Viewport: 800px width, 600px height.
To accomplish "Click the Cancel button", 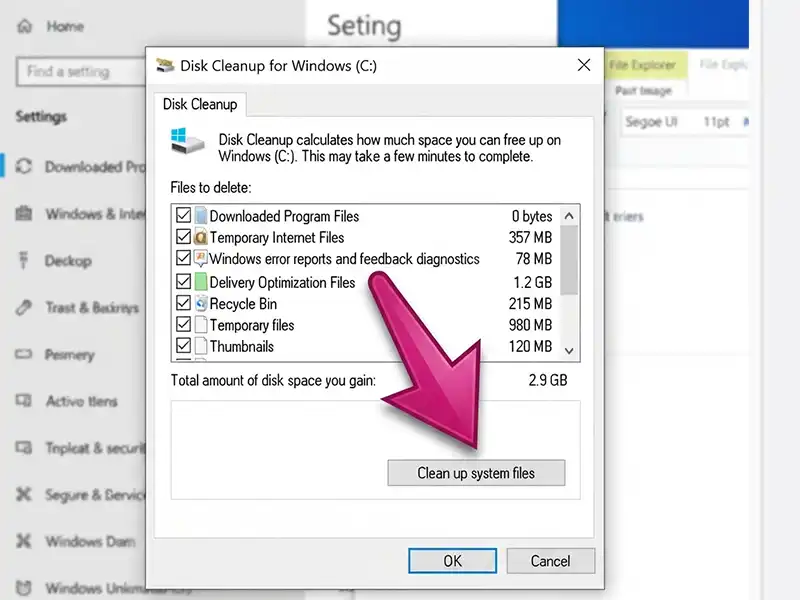I will point(551,561).
